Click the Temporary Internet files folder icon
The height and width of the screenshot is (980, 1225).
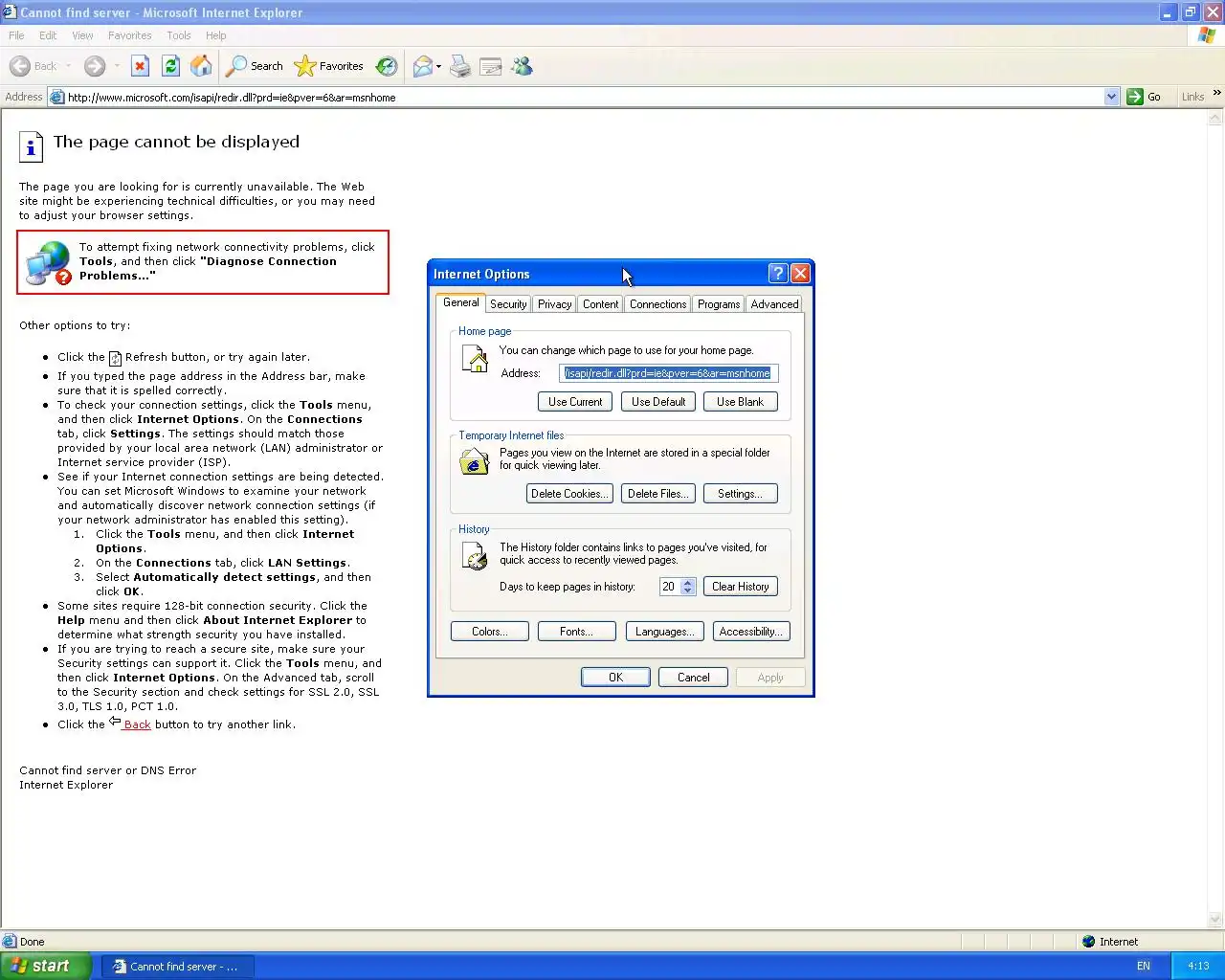(x=474, y=462)
